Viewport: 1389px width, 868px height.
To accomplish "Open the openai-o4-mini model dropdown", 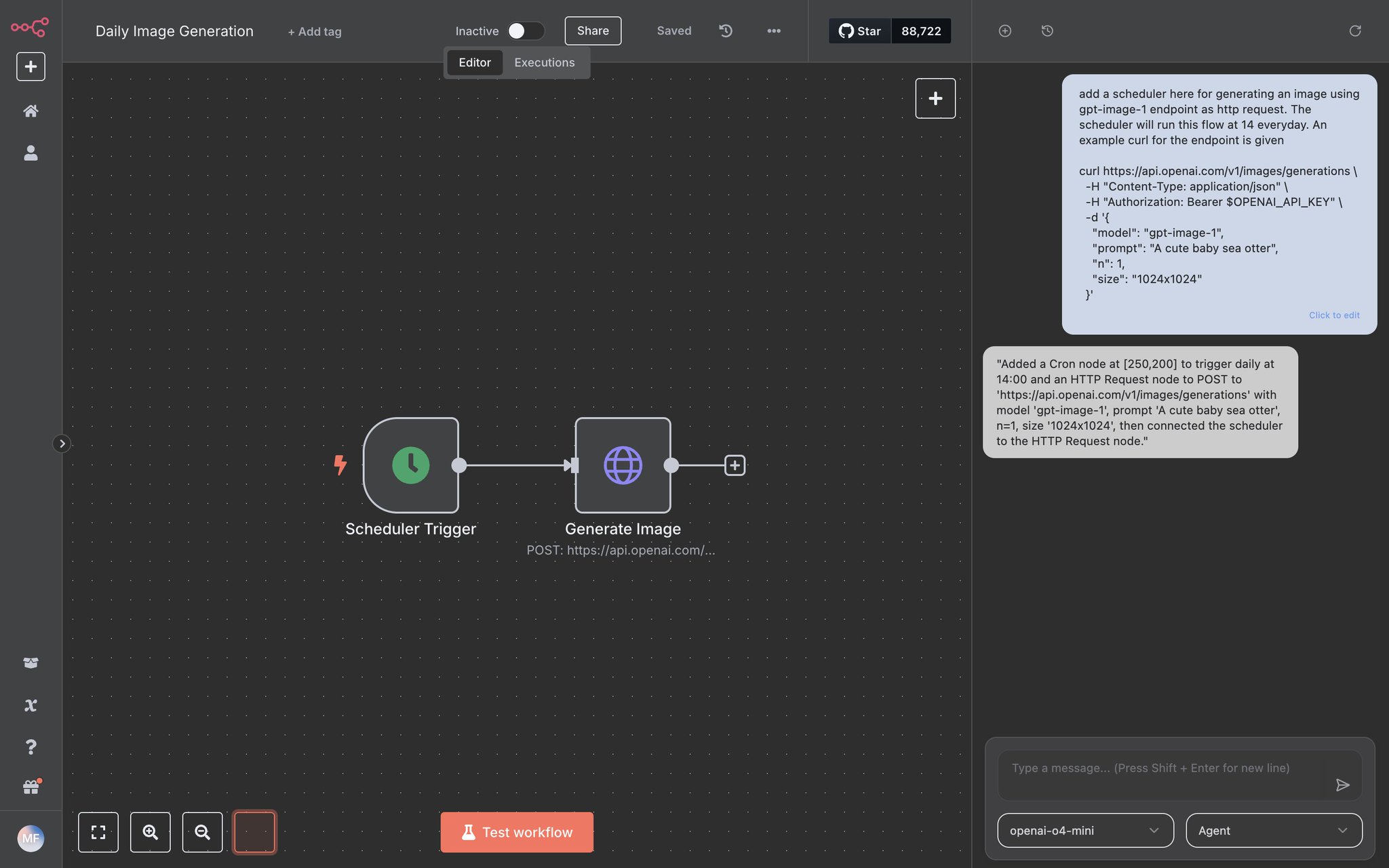I will click(1085, 831).
